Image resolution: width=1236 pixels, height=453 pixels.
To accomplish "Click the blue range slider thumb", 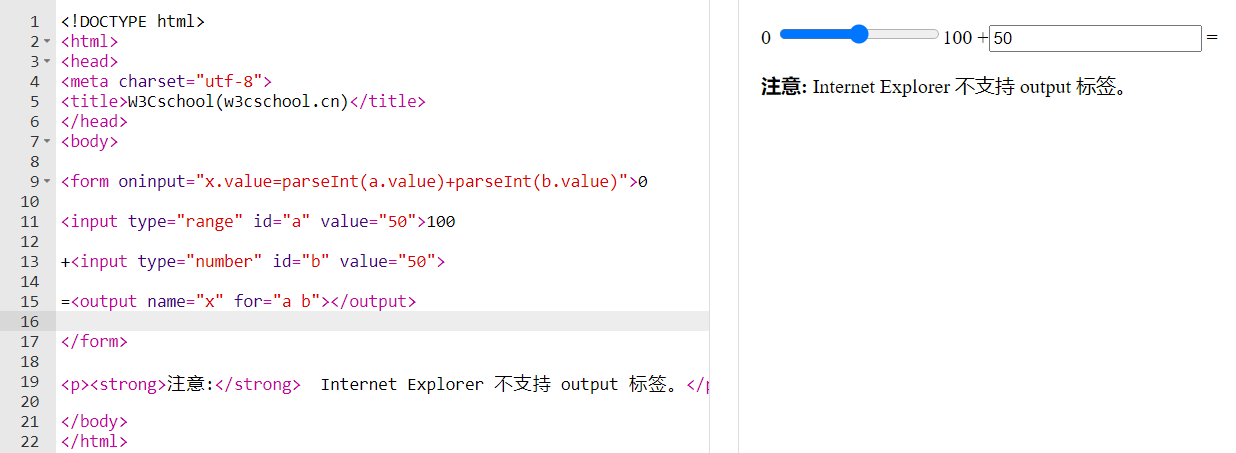I will click(x=859, y=35).
